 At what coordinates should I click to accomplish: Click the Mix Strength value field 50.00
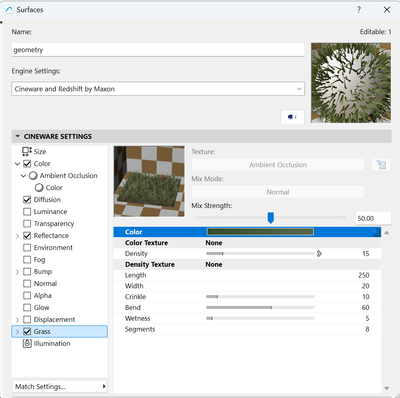point(373,219)
